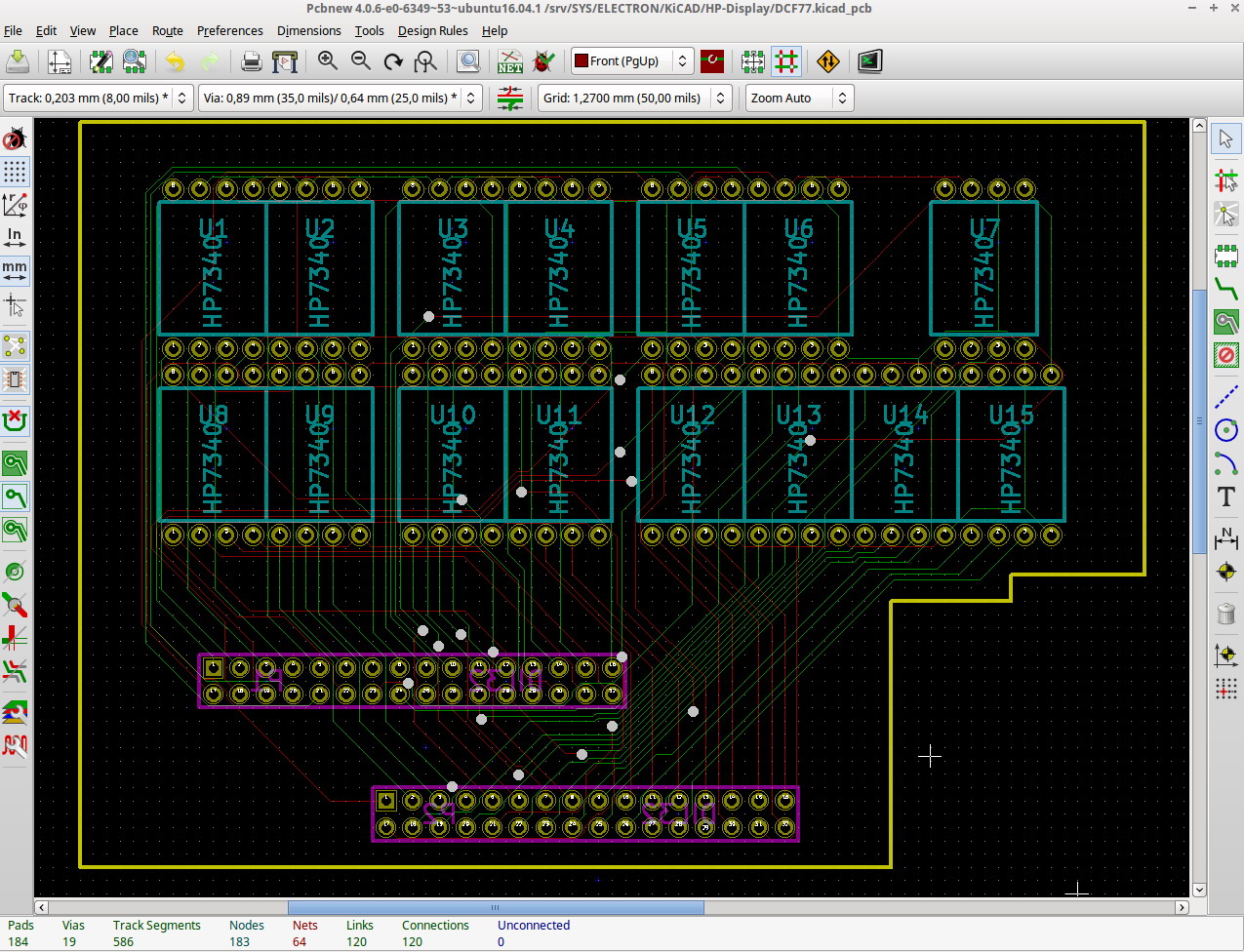Launch the FreeRoute autorouter icon
This screenshot has height=952, width=1244.
point(827,61)
